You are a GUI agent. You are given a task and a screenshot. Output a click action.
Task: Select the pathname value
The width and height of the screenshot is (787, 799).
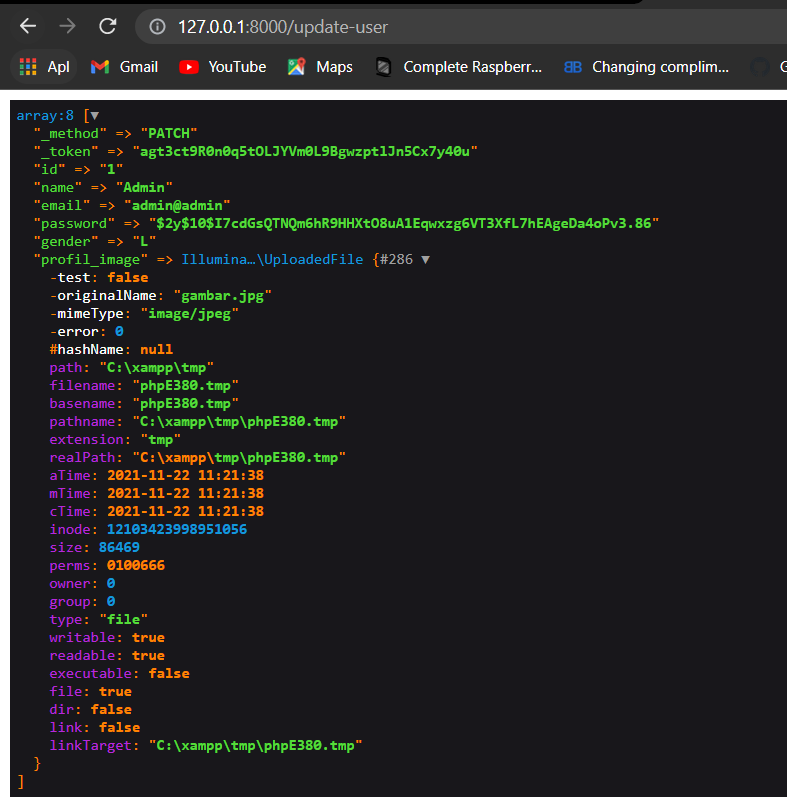(x=239, y=421)
